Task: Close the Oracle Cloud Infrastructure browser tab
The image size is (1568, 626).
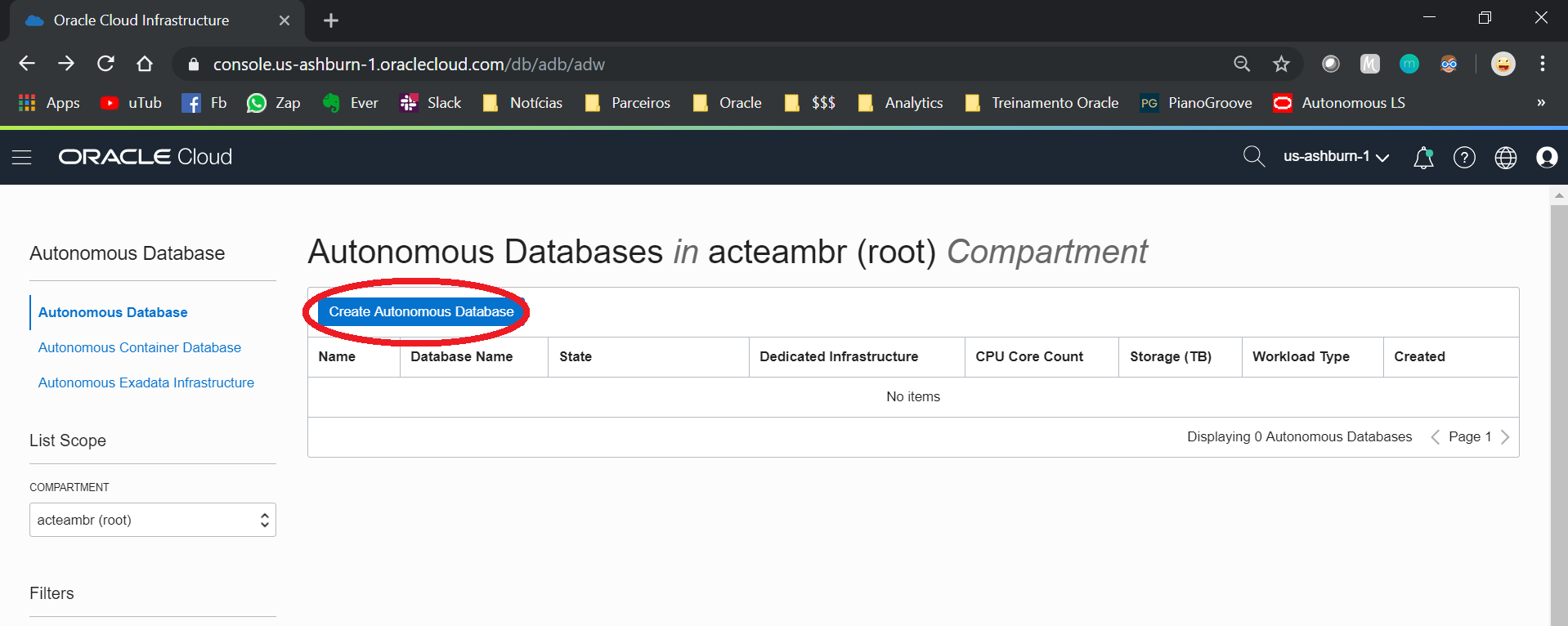Action: click(284, 20)
